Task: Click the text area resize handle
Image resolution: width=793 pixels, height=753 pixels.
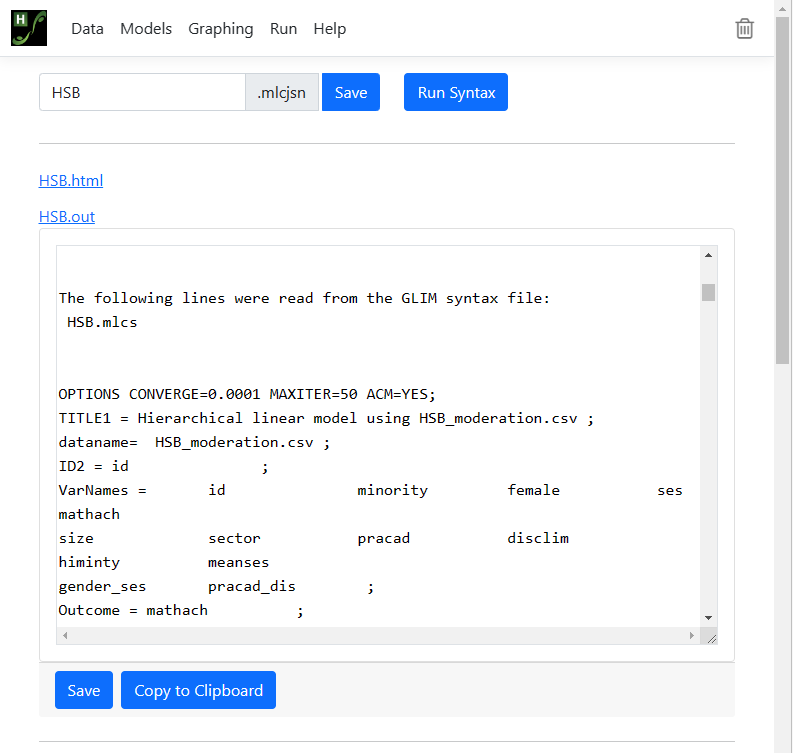Action: (x=711, y=637)
